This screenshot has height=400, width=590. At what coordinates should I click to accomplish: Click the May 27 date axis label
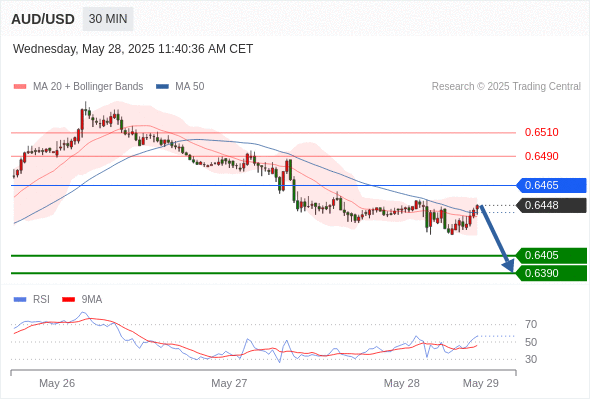pyautogui.click(x=229, y=383)
